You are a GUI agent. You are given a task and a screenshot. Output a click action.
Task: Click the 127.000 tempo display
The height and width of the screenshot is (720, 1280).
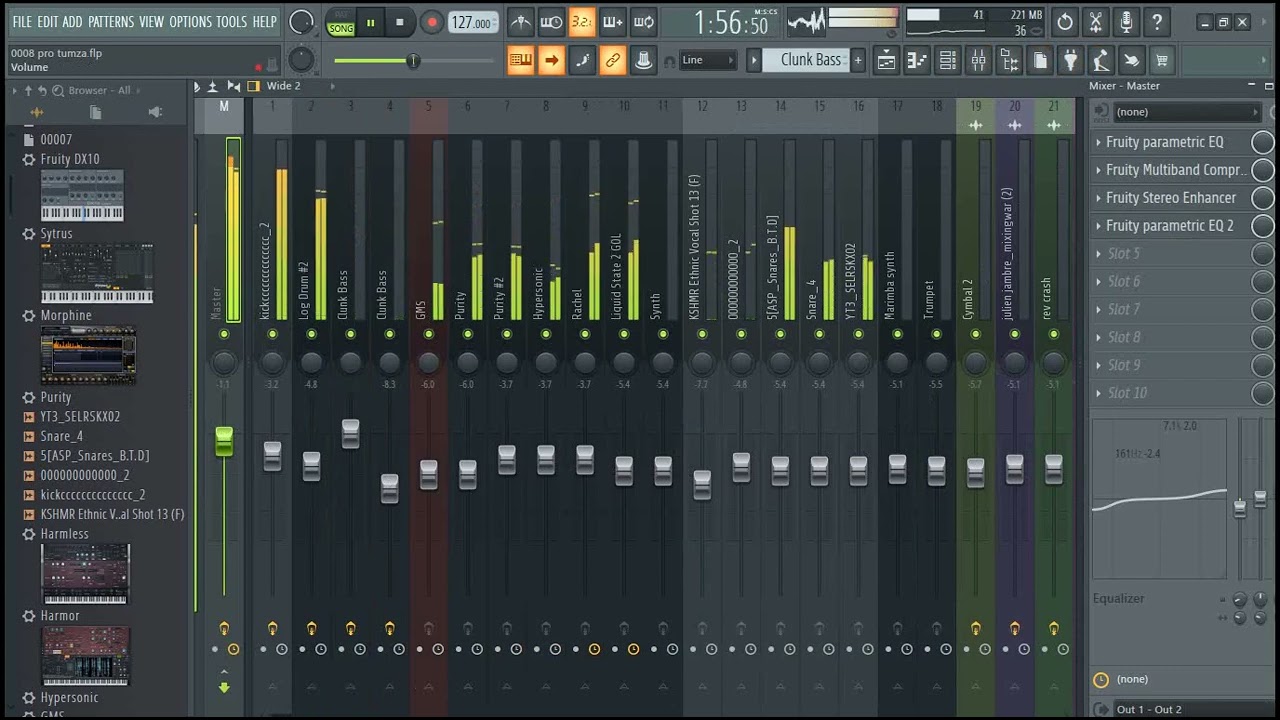(x=472, y=22)
